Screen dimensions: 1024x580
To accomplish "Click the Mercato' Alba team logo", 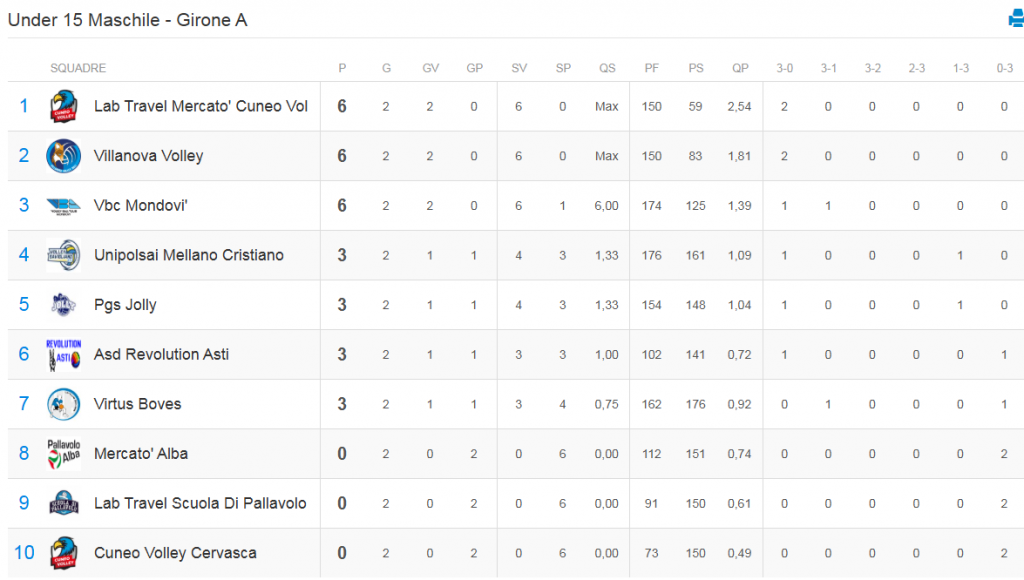I will click(x=64, y=454).
